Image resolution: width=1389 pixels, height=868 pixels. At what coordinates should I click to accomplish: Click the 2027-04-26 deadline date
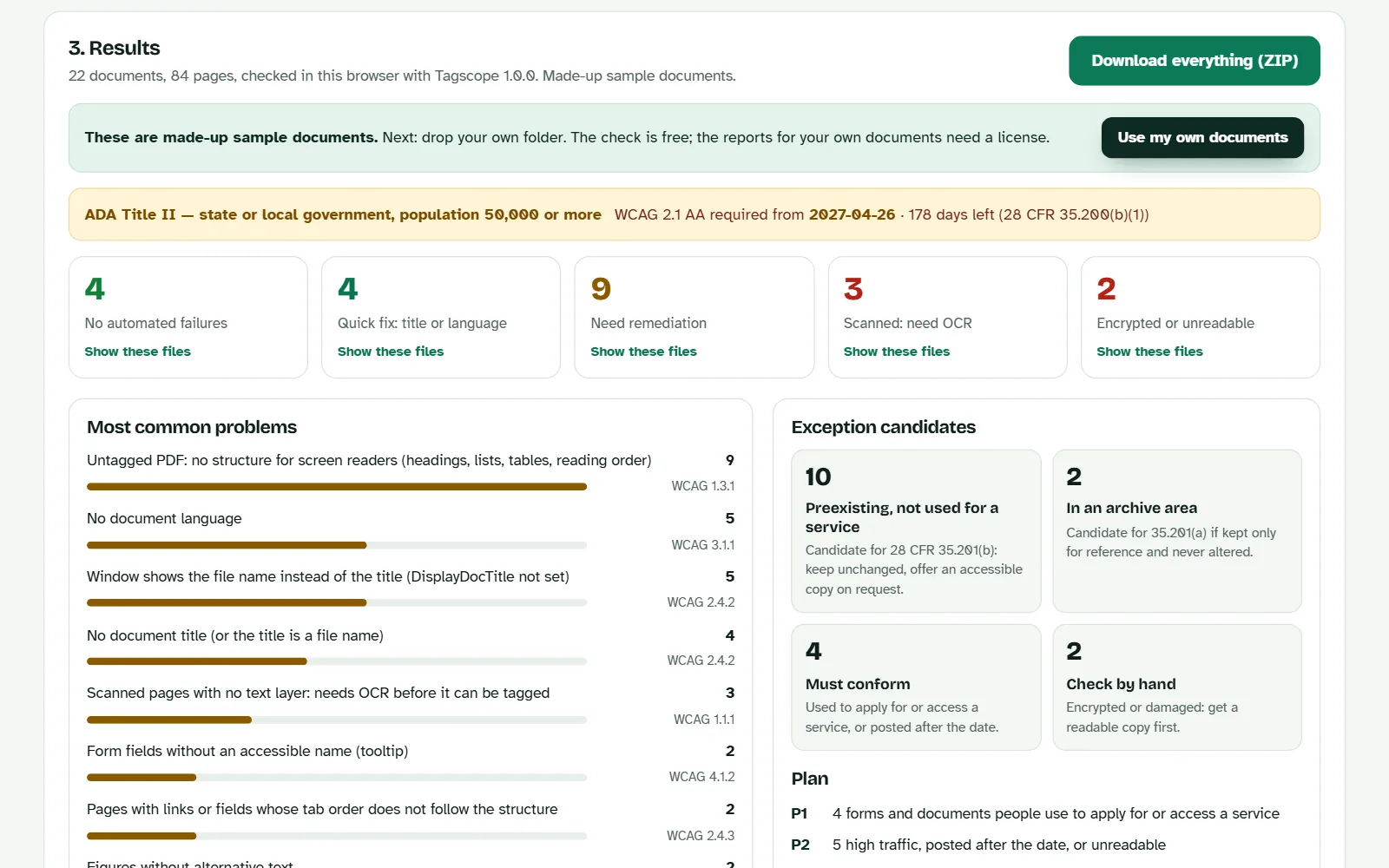click(x=852, y=214)
